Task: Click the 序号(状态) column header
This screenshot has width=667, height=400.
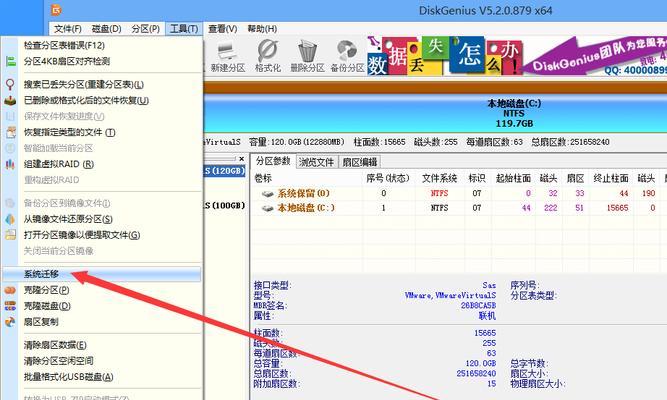Action: (388, 178)
